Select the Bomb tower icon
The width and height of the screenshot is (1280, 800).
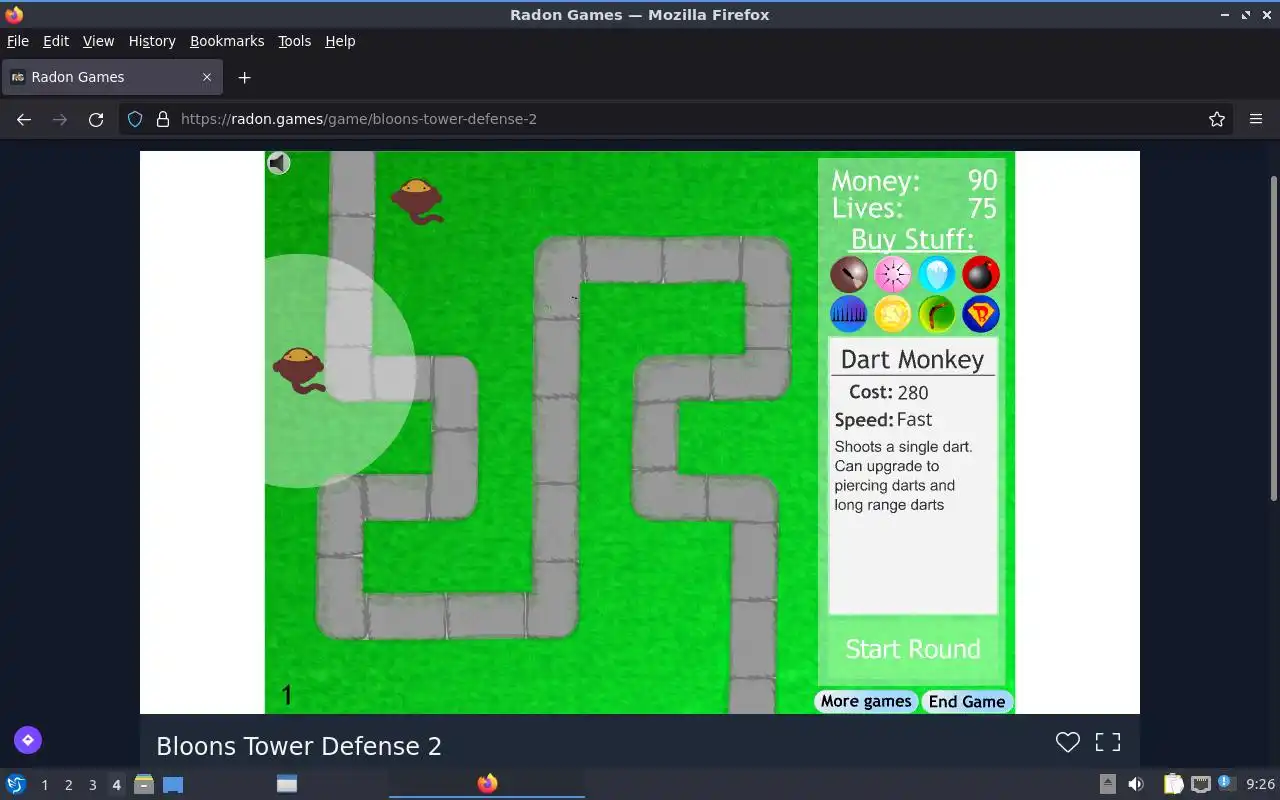pos(981,274)
